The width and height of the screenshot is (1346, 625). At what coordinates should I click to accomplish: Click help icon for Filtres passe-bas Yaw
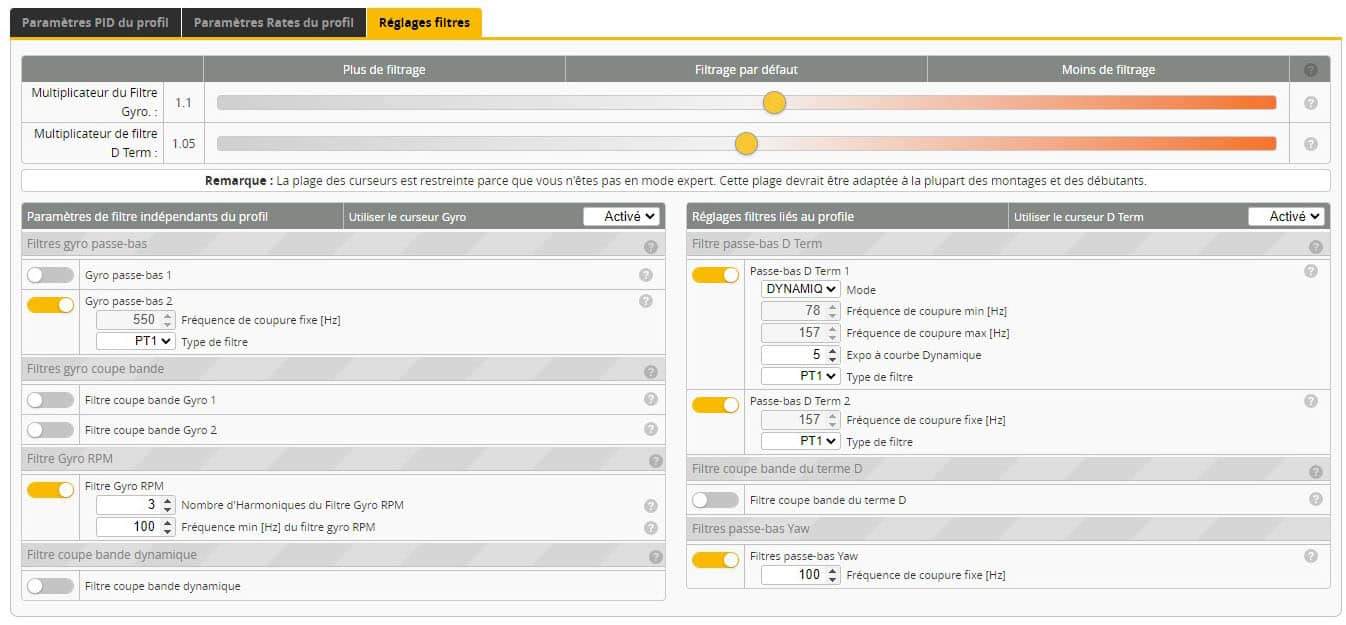(1310, 556)
